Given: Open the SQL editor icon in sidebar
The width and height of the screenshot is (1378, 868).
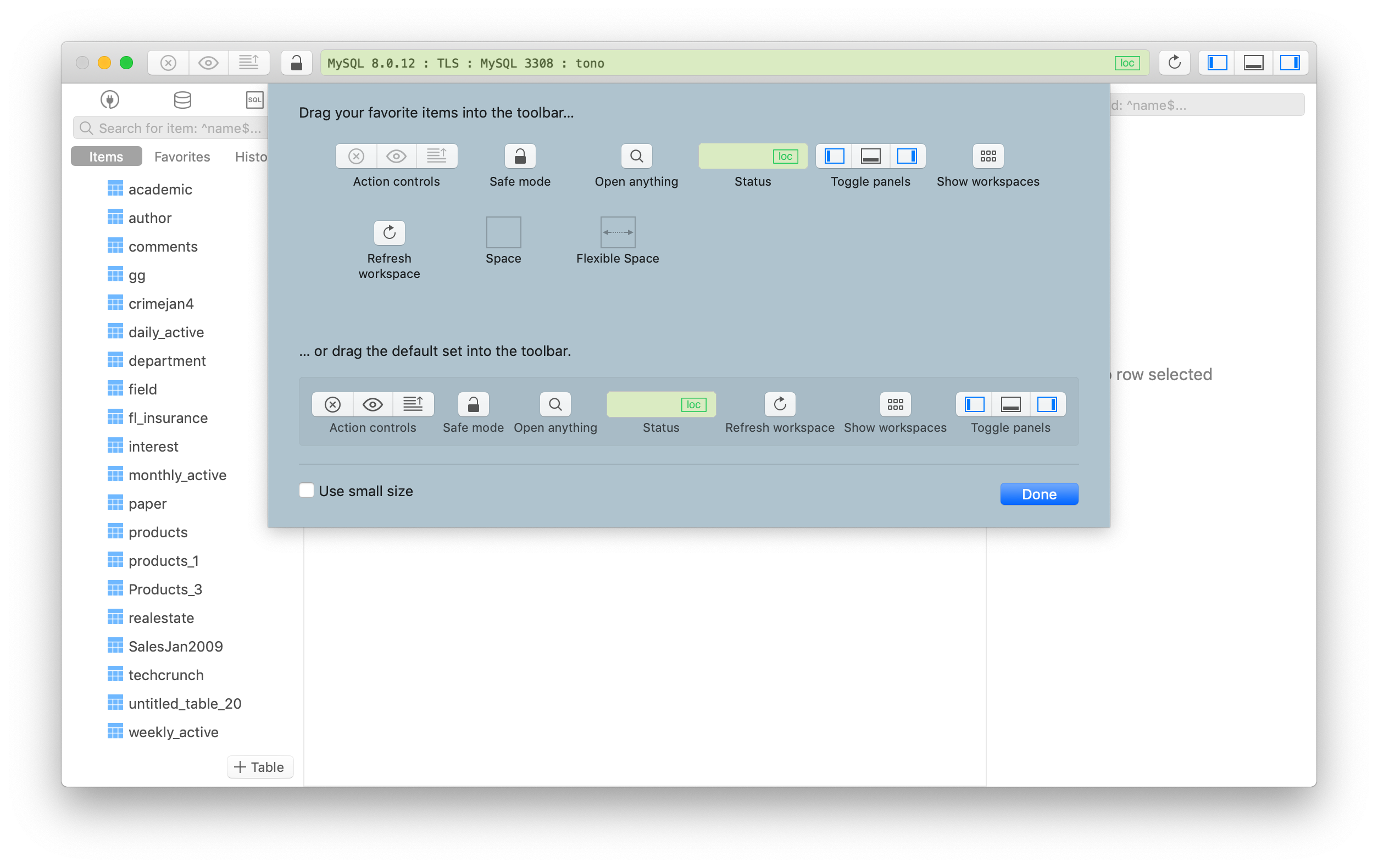Looking at the screenshot, I should (254, 100).
